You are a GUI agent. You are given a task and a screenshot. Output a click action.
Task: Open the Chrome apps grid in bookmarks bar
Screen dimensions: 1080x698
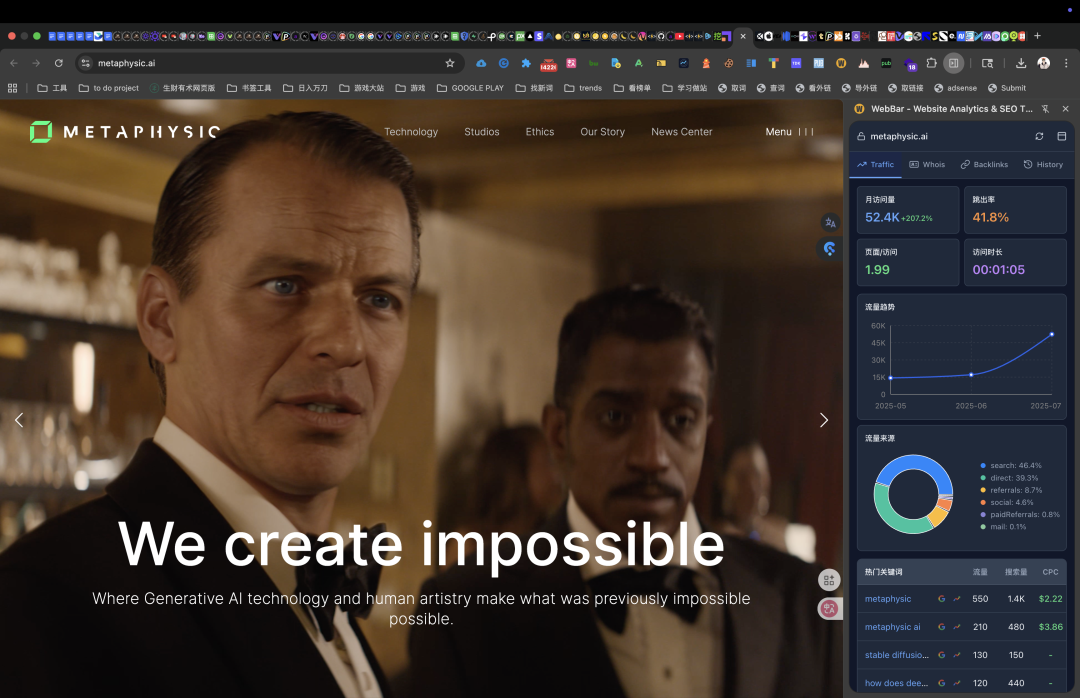point(12,88)
